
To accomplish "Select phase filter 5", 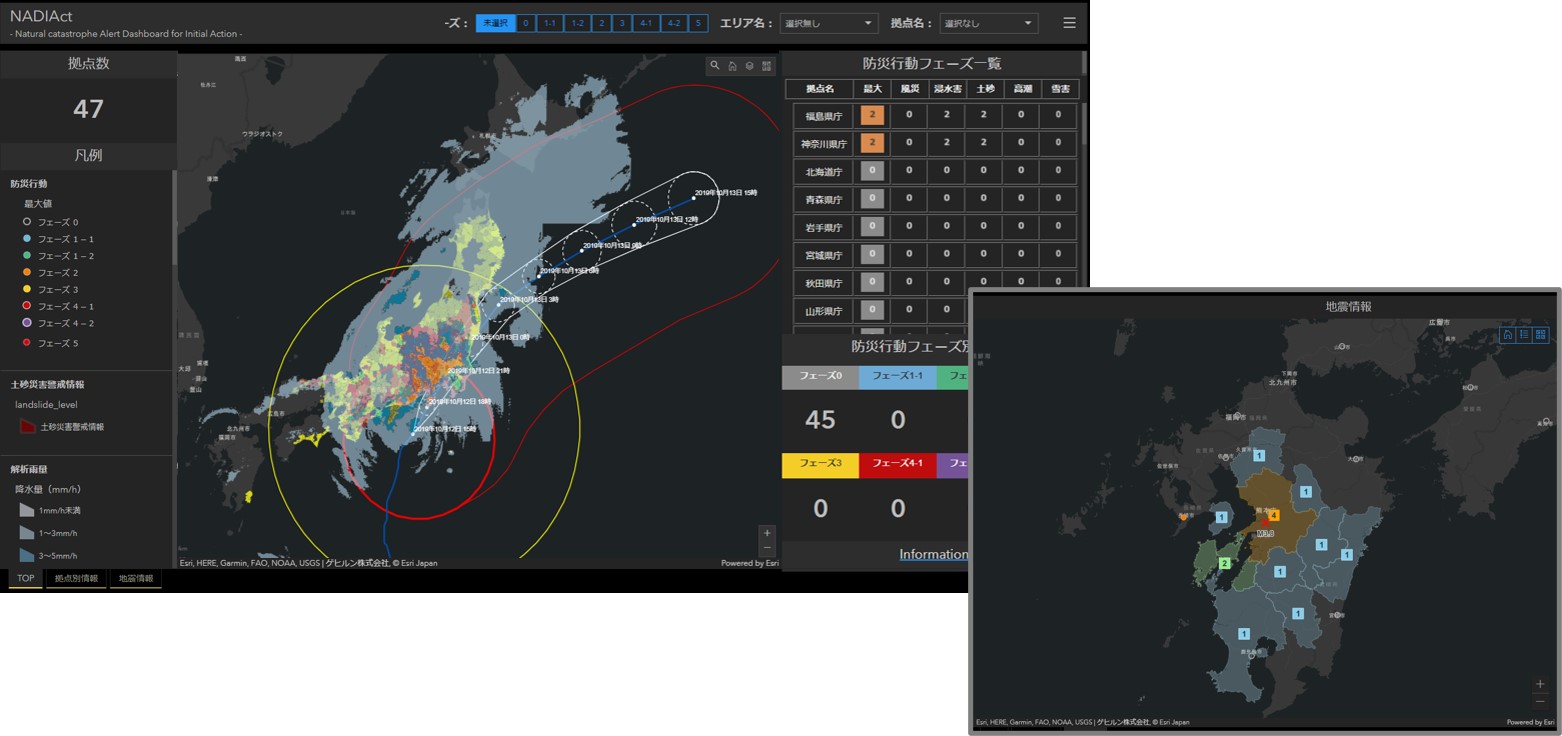I will pos(698,23).
